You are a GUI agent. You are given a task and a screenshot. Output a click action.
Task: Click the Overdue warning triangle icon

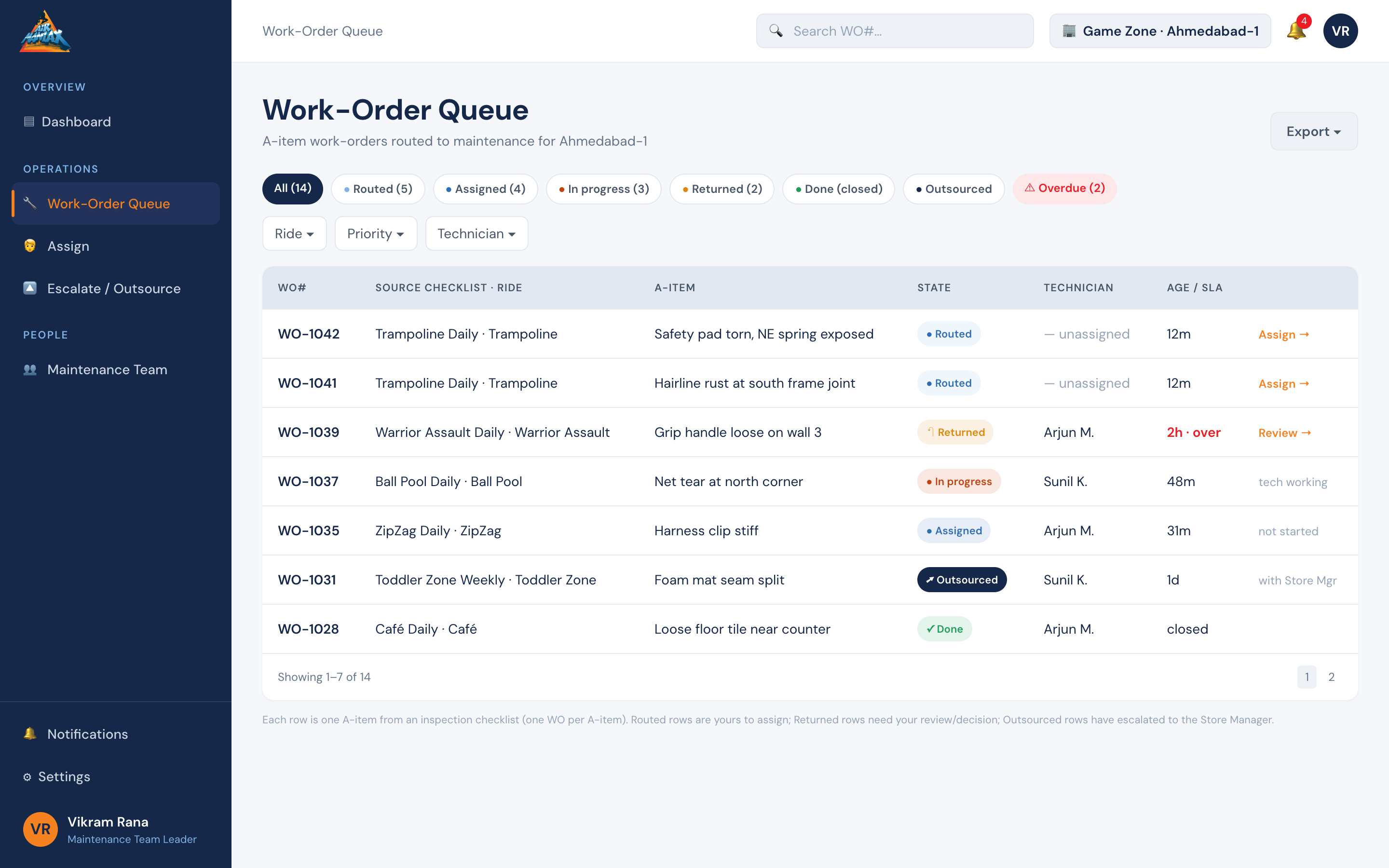point(1030,188)
